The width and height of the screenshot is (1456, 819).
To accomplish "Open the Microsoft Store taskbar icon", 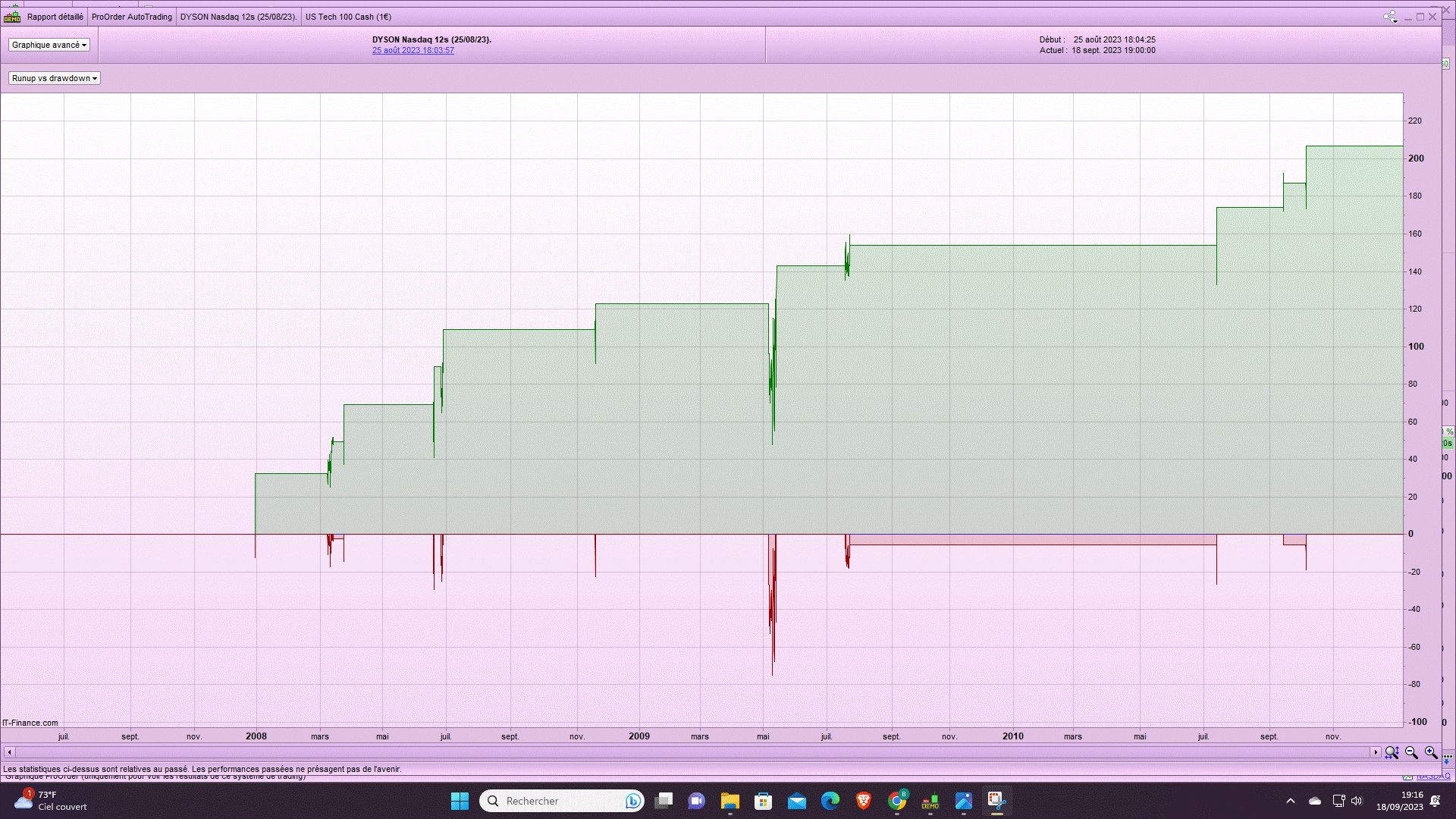I will click(x=764, y=801).
